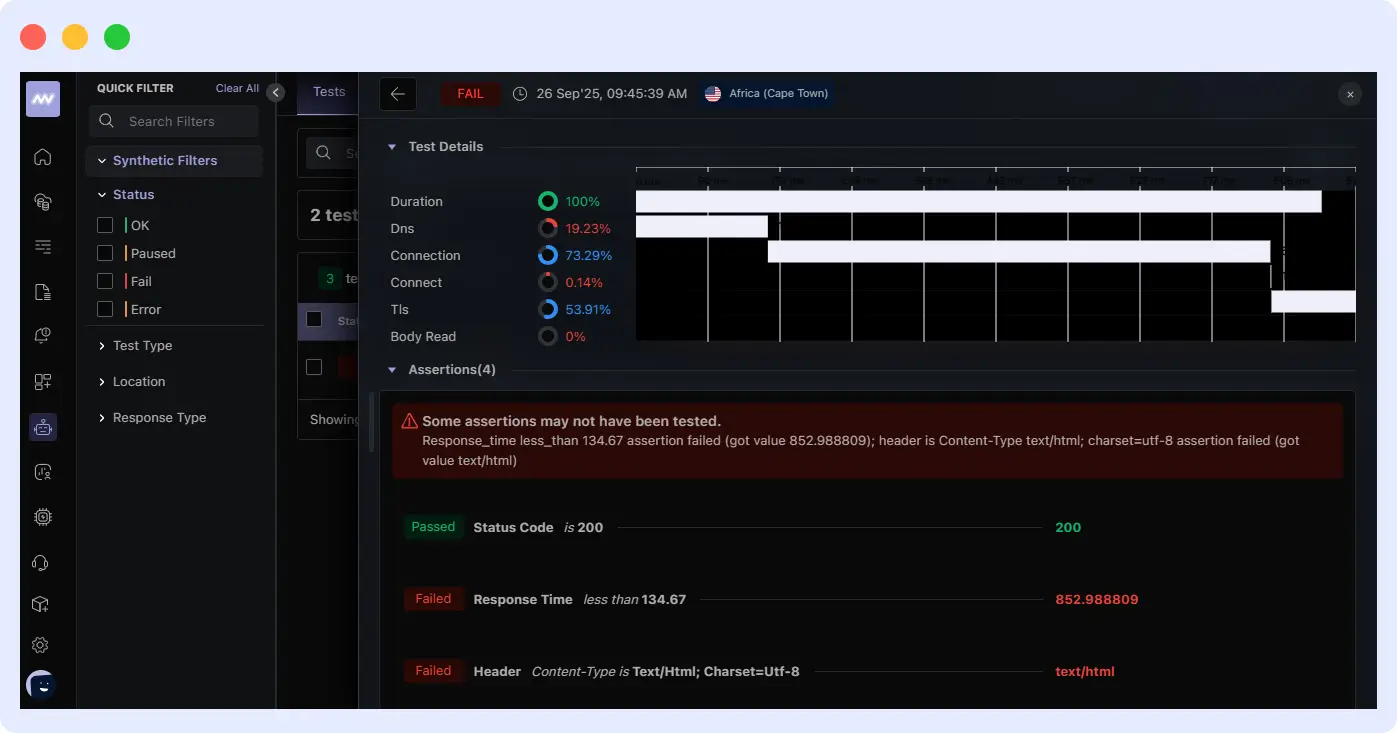
Task: Open the Home dashboard icon
Action: pos(42,157)
